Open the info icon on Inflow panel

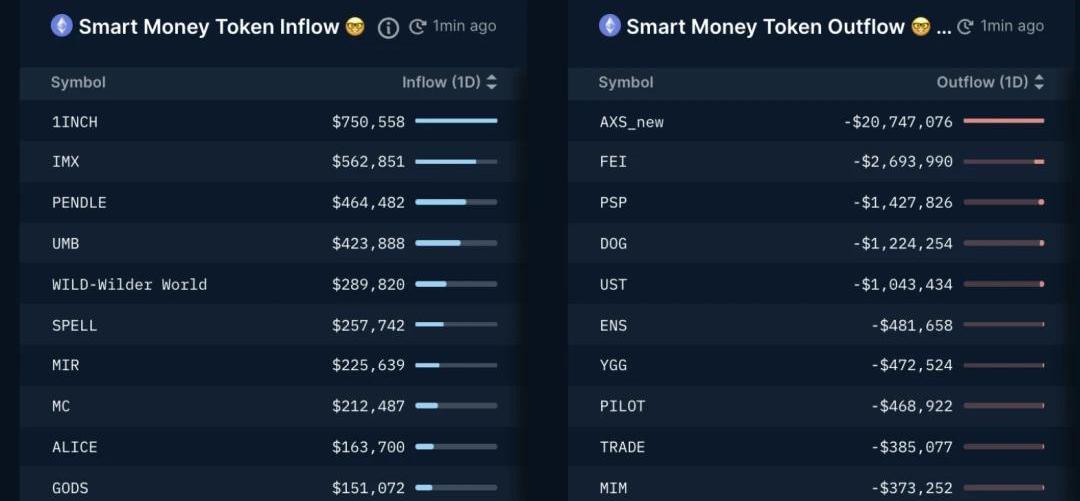[x=388, y=28]
